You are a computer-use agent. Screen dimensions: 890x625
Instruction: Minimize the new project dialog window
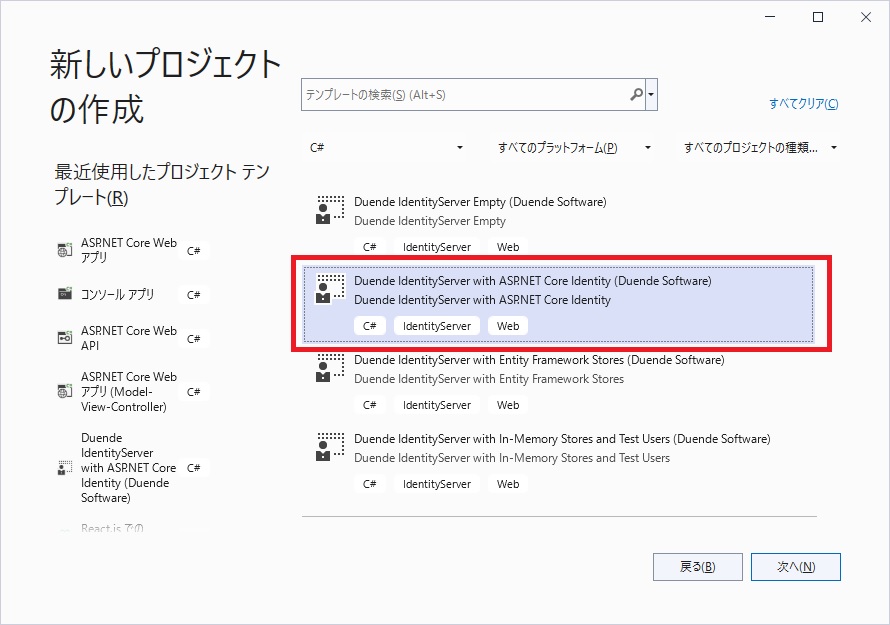[x=770, y=17]
